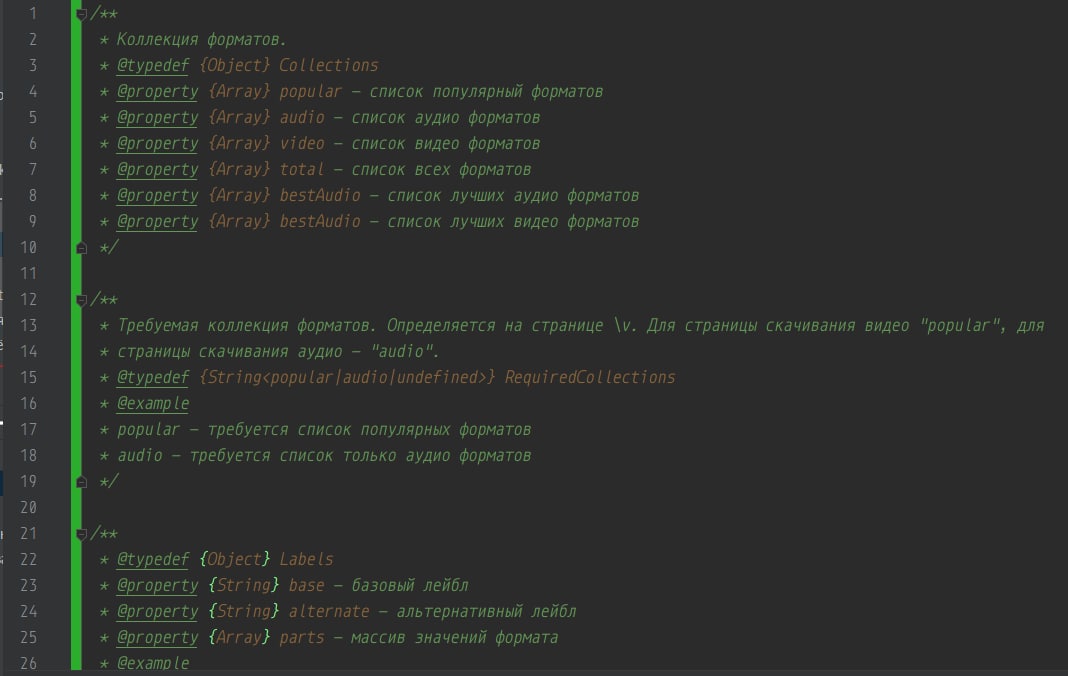Collapse the JSDoc block starting on line 12
The image size is (1068, 676).
pos(82,299)
